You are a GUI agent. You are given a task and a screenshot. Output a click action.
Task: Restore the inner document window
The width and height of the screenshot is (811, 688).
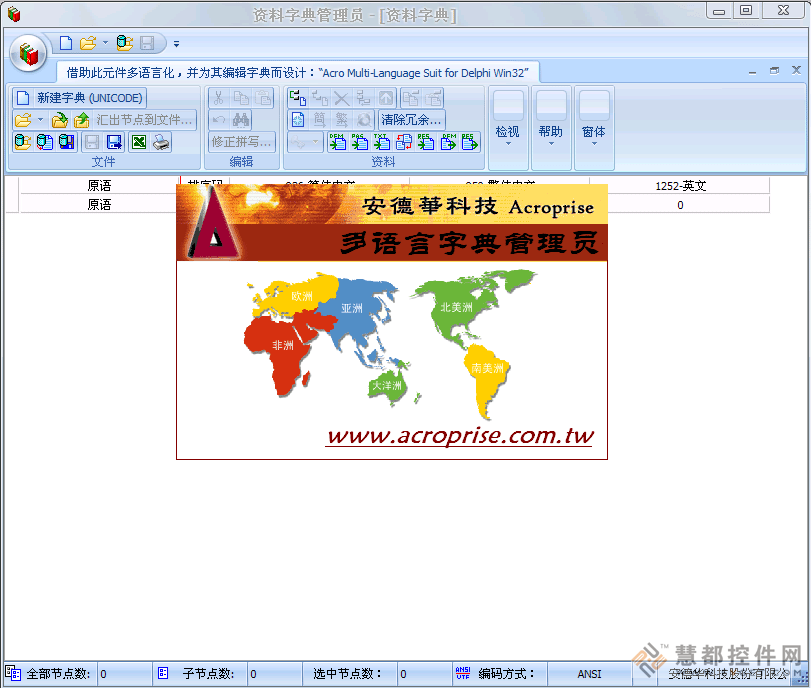(774, 71)
